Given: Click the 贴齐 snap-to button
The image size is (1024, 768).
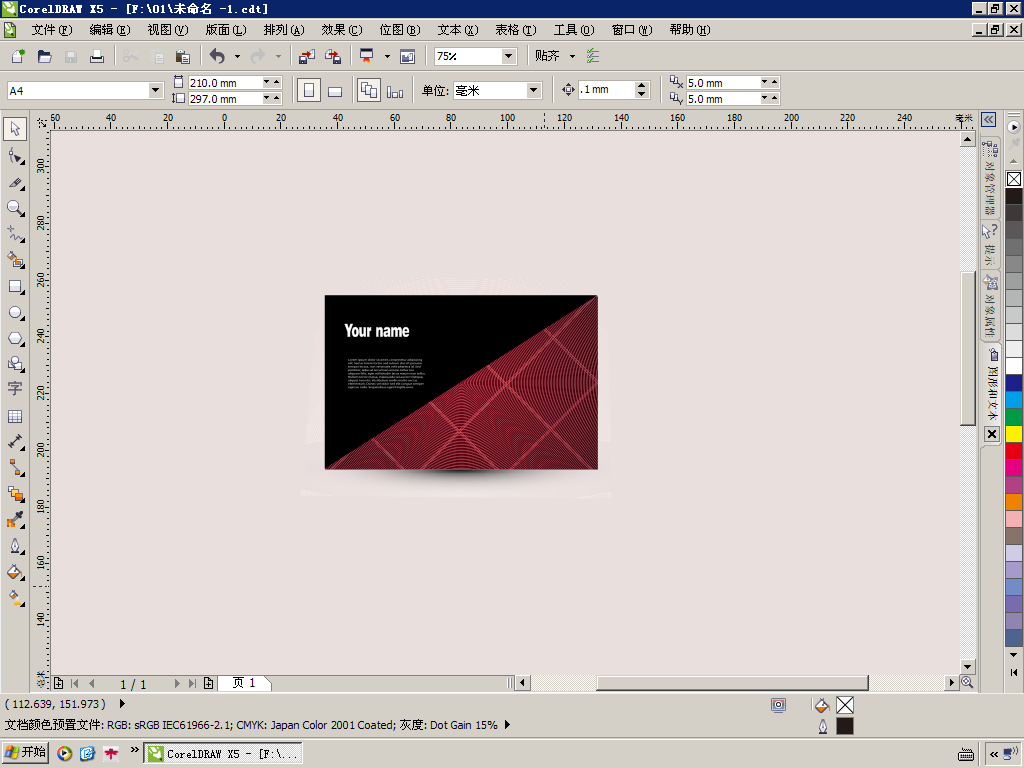Looking at the screenshot, I should tap(547, 56).
